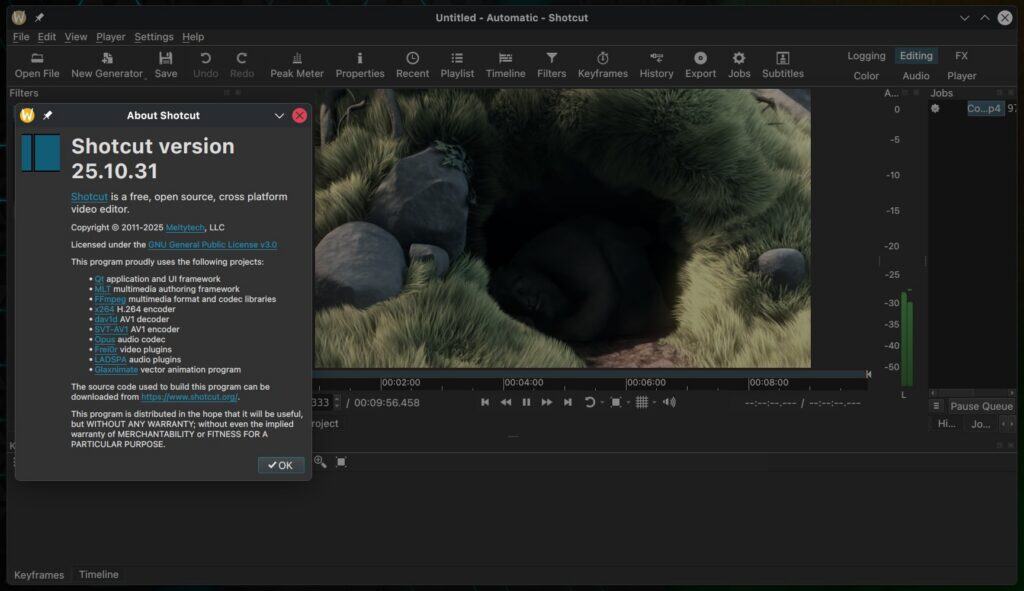The image size is (1024, 591).
Task: Open the Jobs panel menu
Action: click(x=938, y=405)
